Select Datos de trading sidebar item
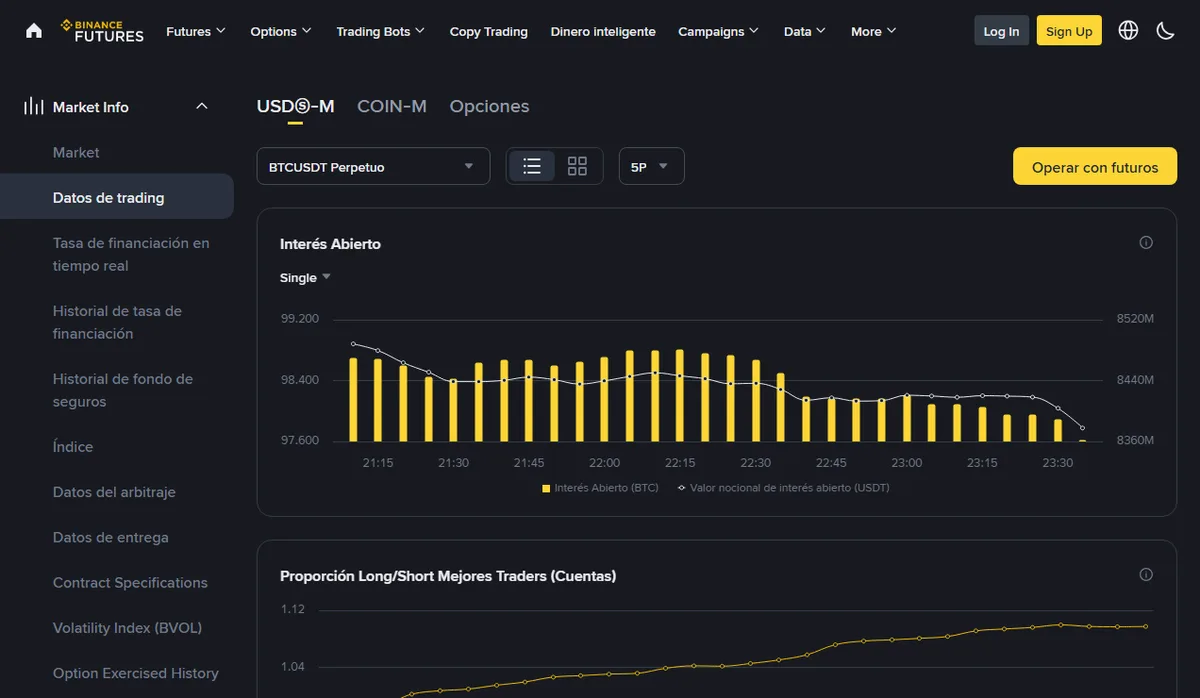This screenshot has width=1200, height=698. pos(117,197)
